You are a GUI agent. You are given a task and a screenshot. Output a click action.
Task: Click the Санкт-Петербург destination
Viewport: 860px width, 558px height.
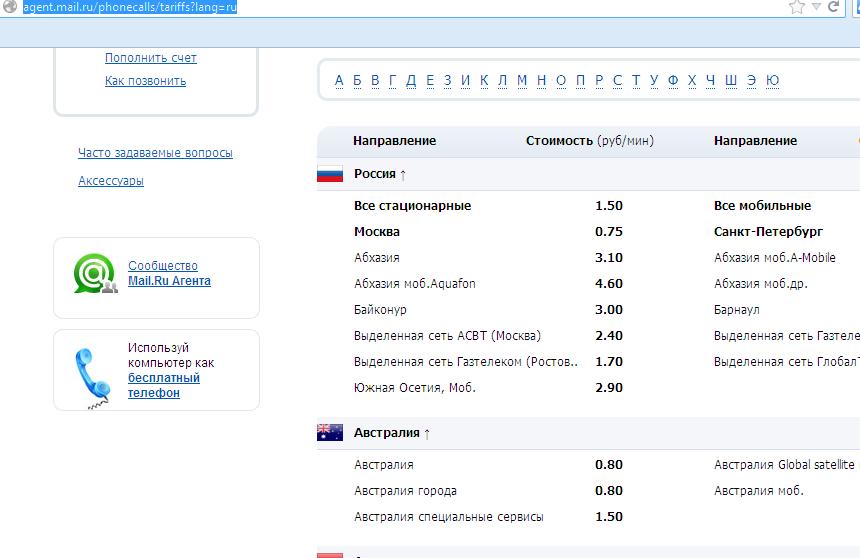tap(768, 232)
